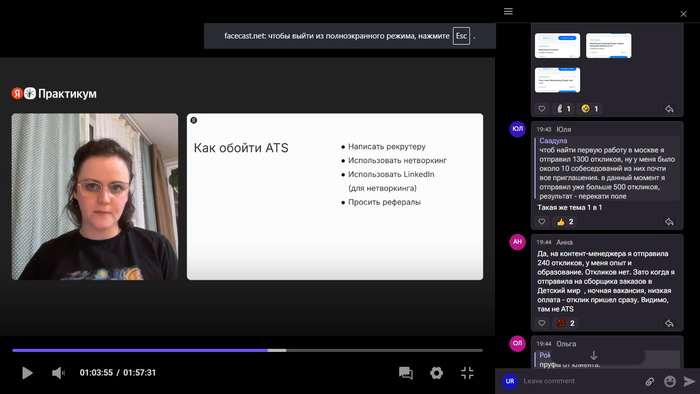700x394 pixels.
Task: Click the laughing emoji reaction
Action: [589, 108]
